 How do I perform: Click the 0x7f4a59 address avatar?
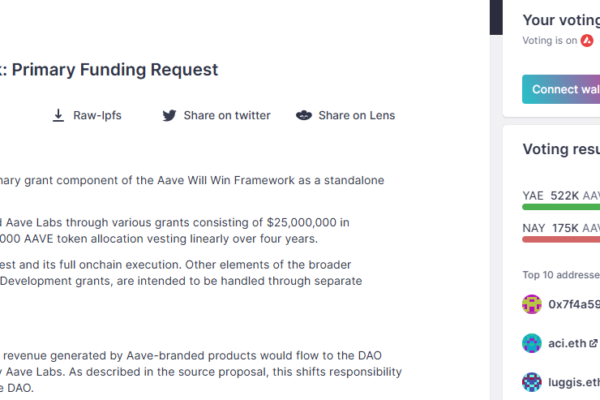click(x=532, y=304)
